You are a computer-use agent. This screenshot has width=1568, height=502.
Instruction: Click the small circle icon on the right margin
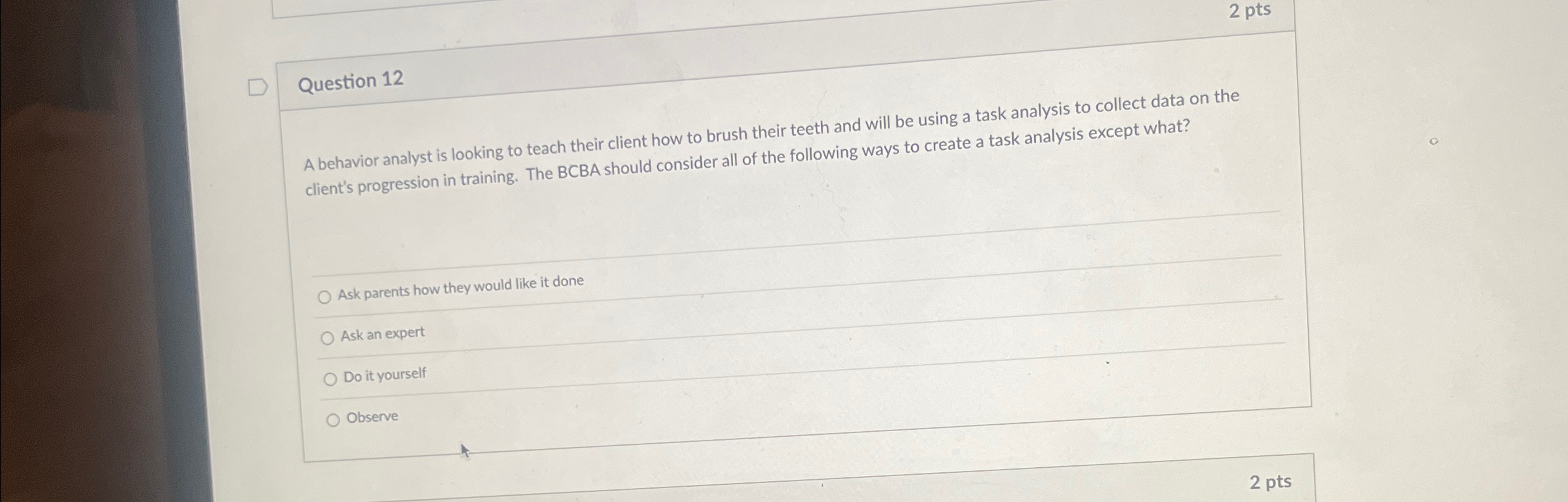coord(1433,141)
